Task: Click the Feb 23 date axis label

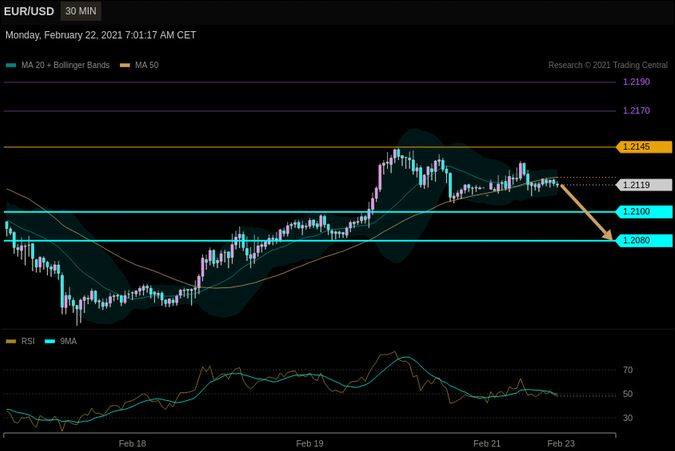Action: click(x=561, y=444)
